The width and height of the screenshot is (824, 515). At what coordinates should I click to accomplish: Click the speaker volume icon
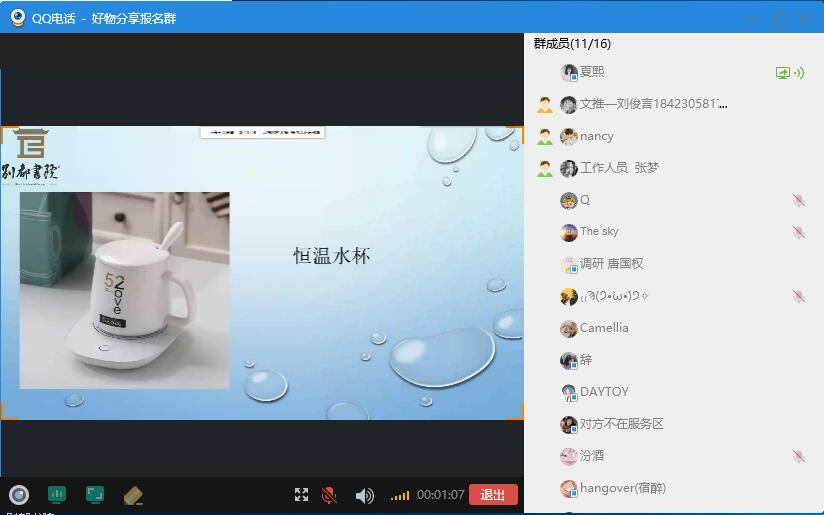point(364,495)
